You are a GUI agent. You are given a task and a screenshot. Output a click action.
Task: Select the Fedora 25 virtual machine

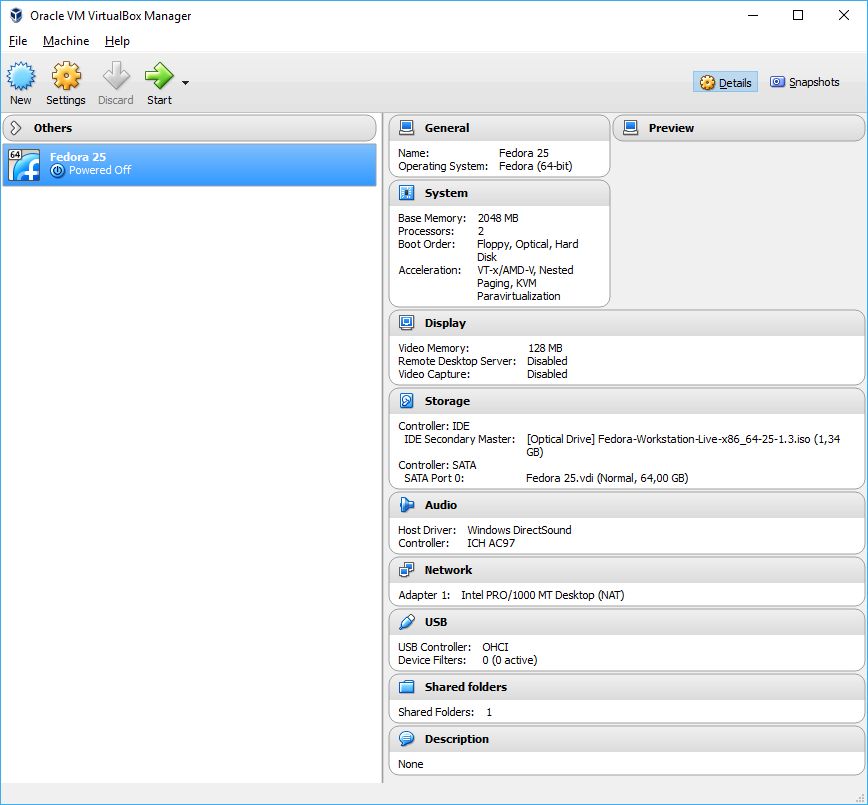[189, 164]
